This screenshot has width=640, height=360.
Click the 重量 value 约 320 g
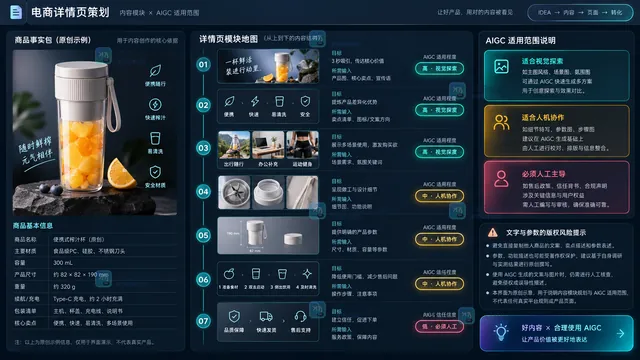click(64, 287)
